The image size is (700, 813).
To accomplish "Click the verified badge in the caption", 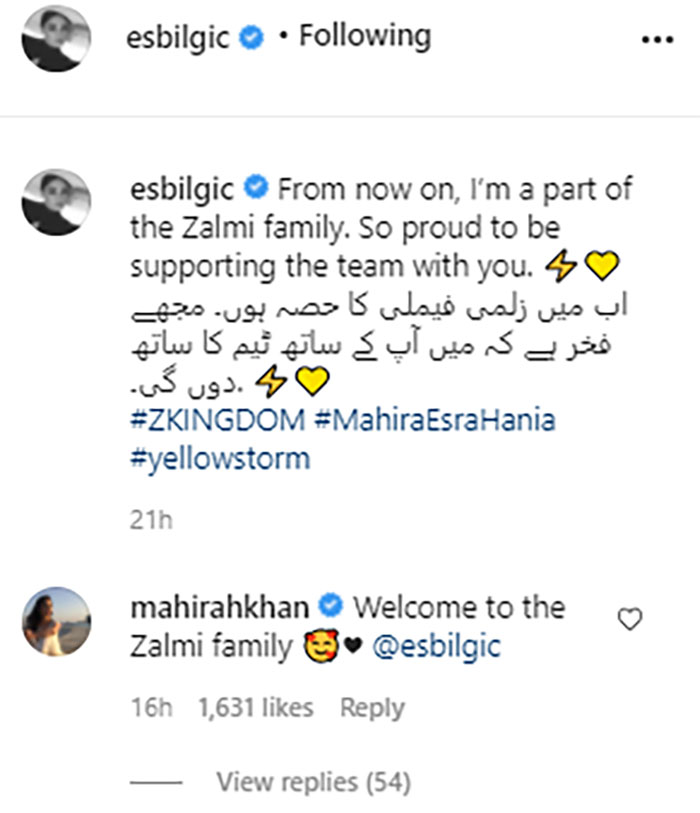I will point(256,189).
